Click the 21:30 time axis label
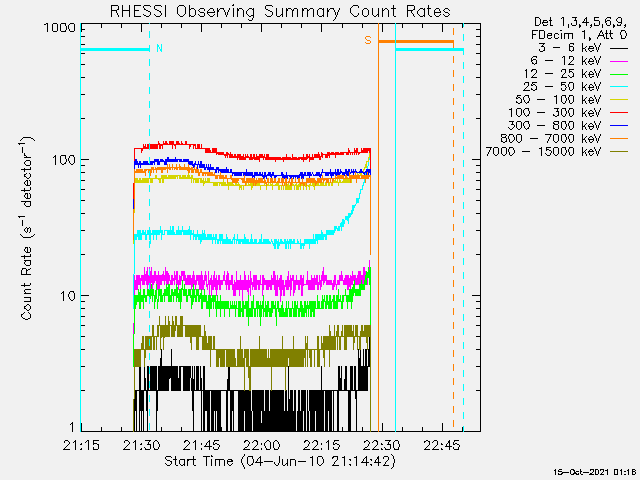Screen dimensions: 640x480 (141, 445)
